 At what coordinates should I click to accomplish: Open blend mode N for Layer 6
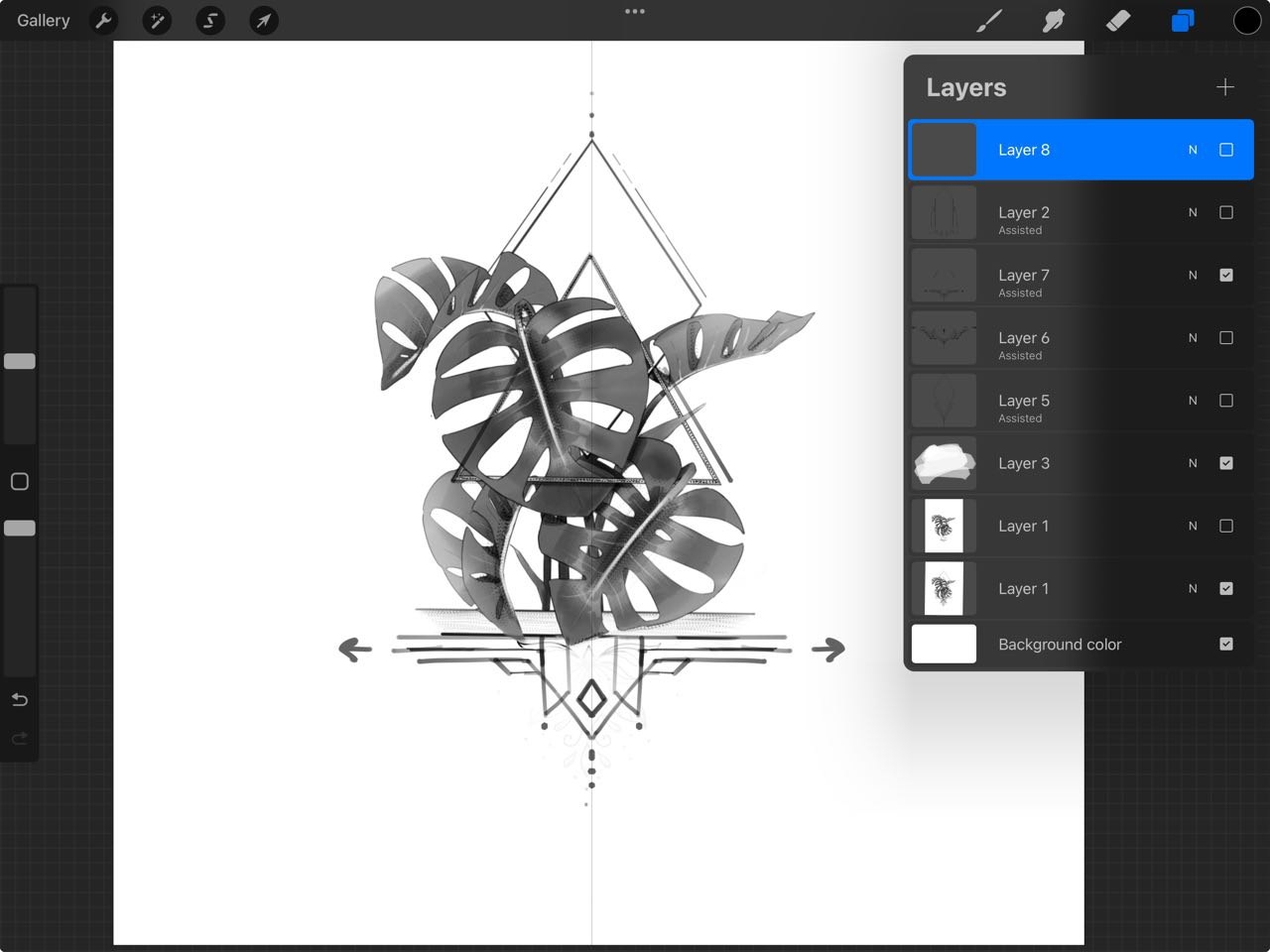pos(1193,338)
